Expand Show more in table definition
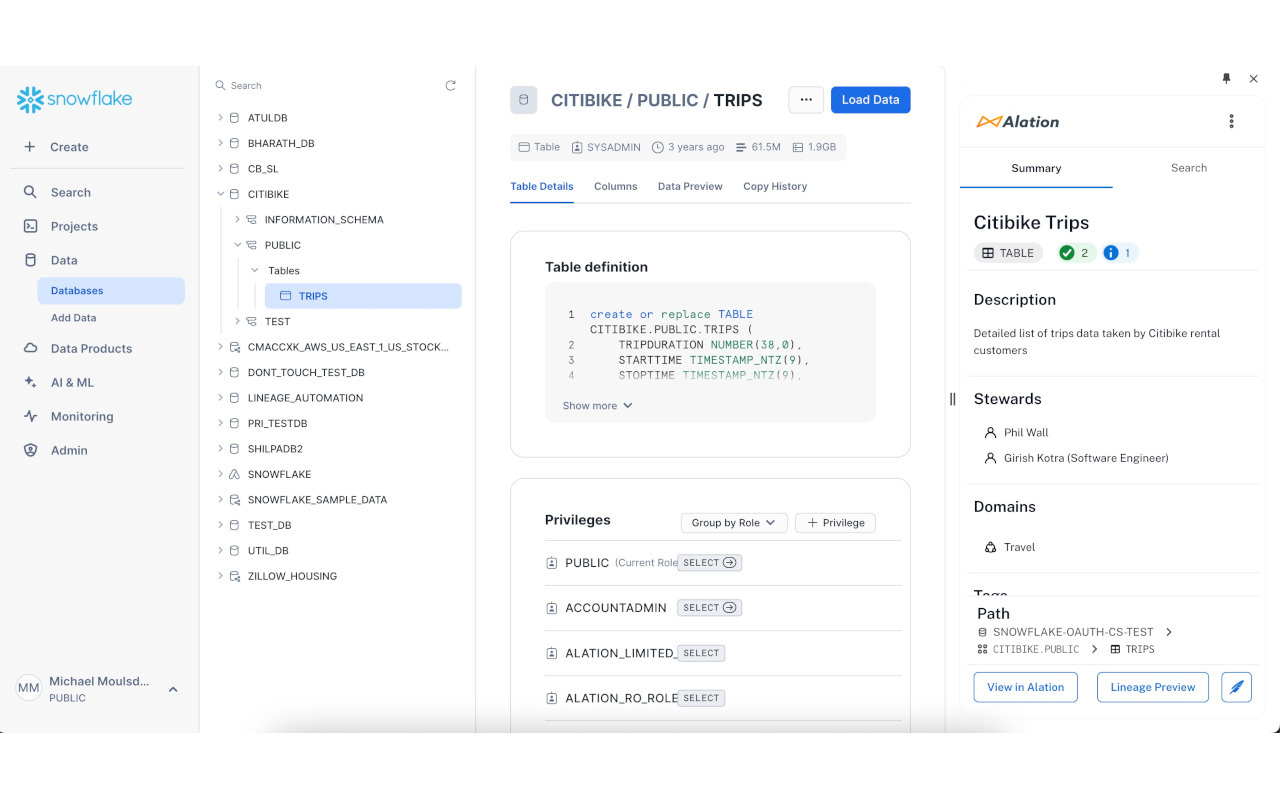The height and width of the screenshot is (800, 1280). click(x=598, y=405)
